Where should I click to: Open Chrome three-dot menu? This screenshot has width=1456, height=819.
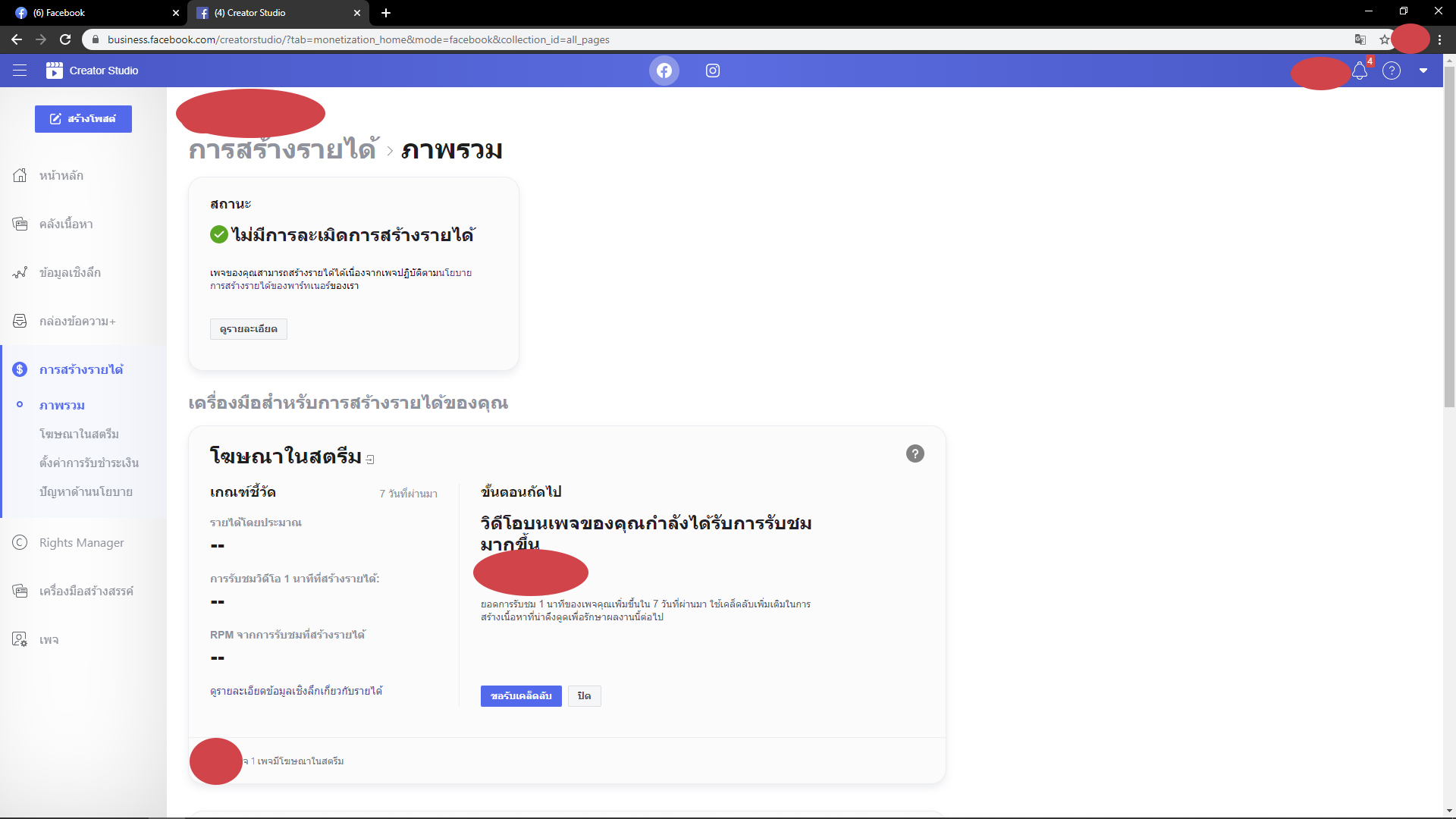click(1440, 39)
